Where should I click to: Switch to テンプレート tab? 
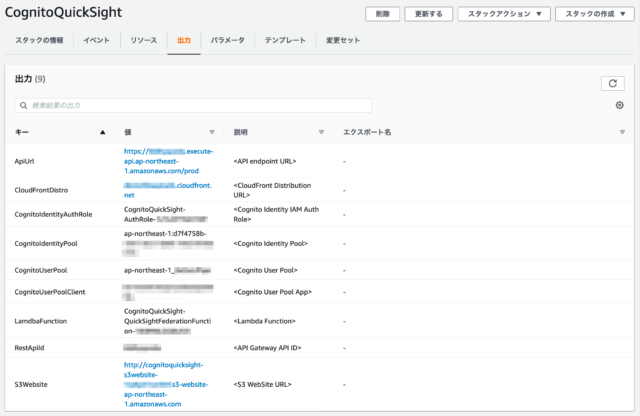285,40
